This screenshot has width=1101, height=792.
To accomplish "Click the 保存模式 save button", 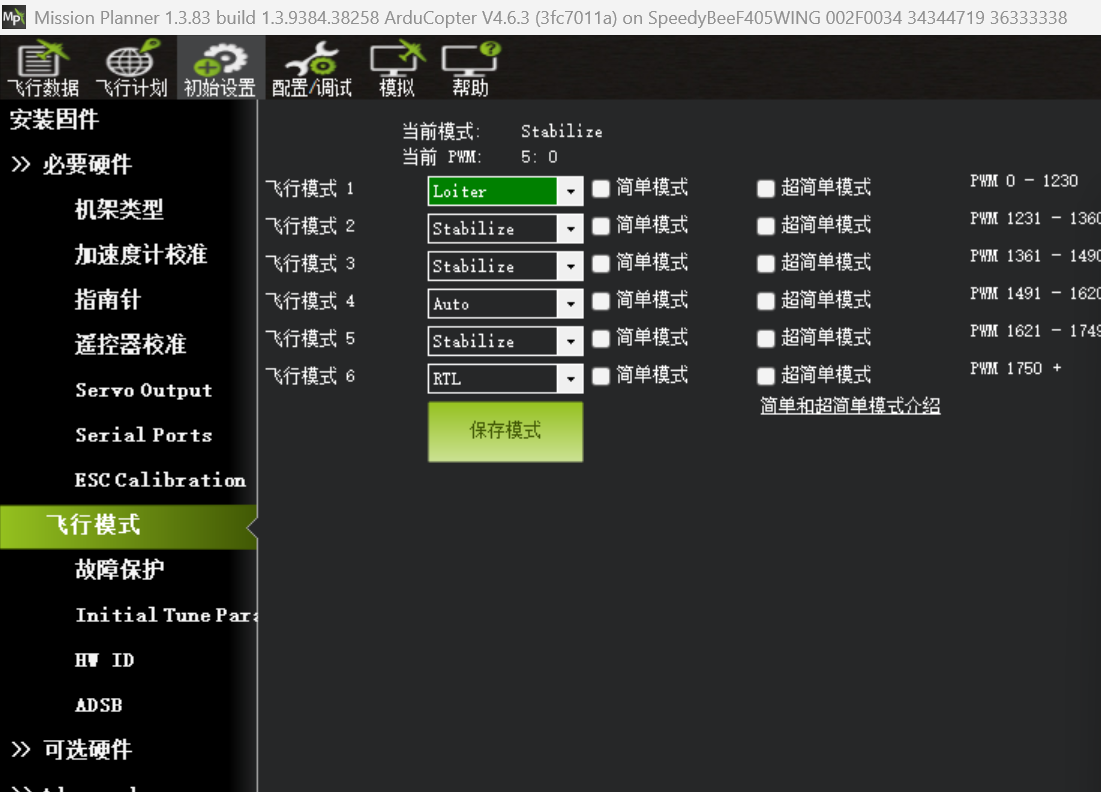I will [506, 431].
